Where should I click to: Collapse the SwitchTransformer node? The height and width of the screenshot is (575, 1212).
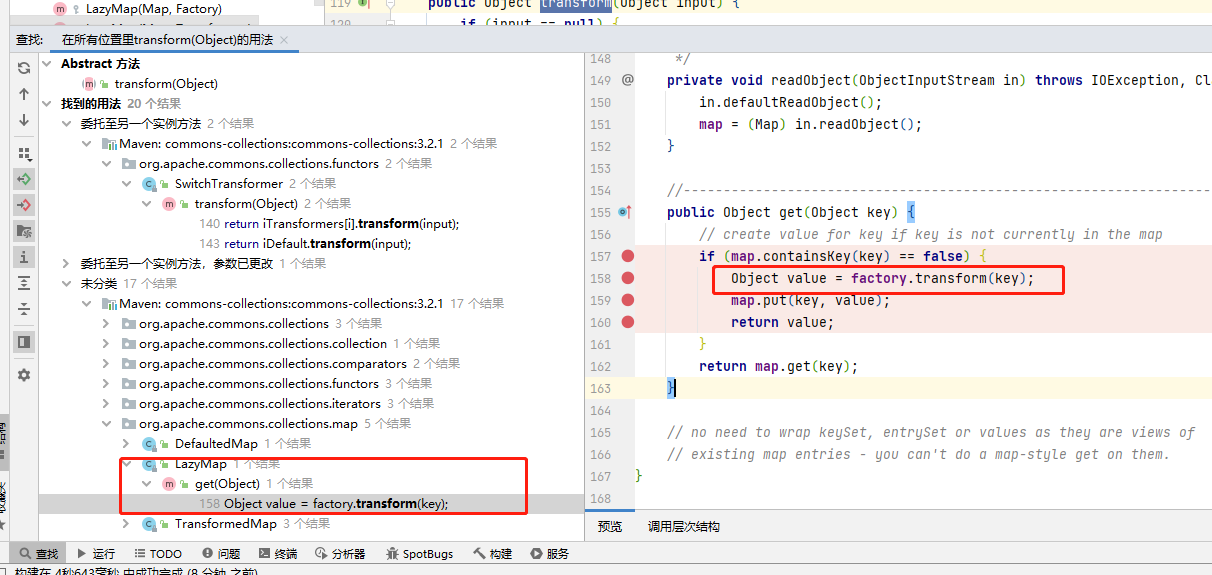pyautogui.click(x=126, y=184)
